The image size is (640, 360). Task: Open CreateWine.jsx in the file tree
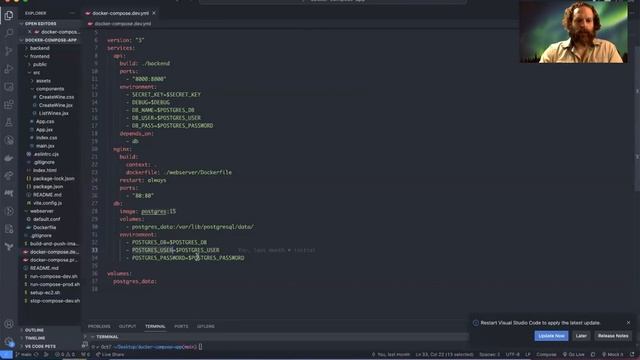56,105
